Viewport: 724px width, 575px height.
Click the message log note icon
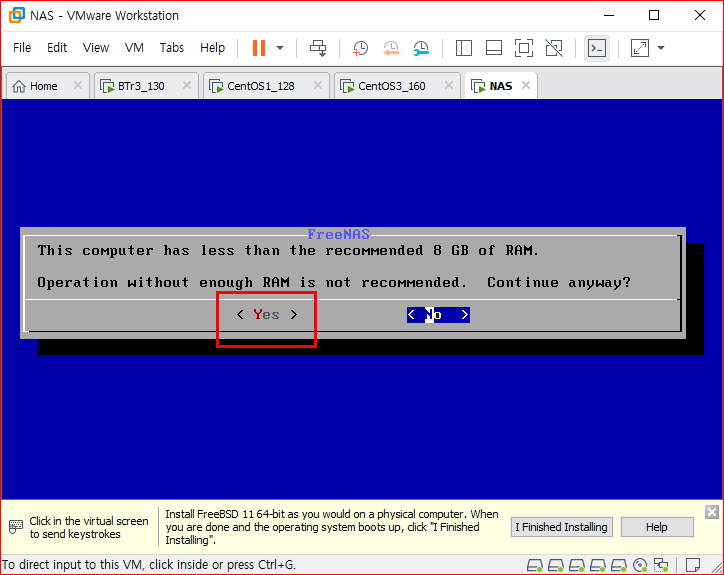point(693,564)
